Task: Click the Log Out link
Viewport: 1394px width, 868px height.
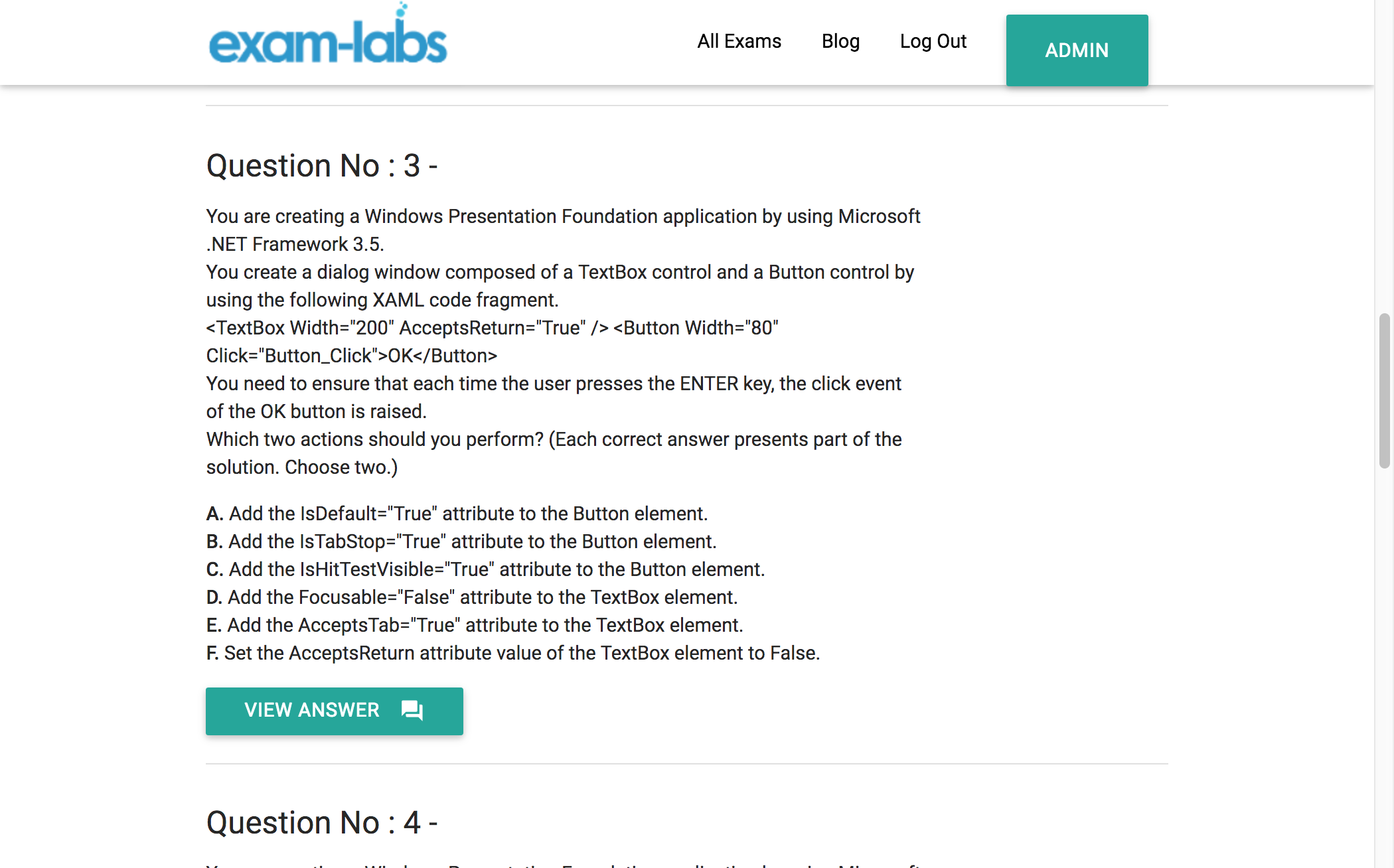Action: point(933,41)
